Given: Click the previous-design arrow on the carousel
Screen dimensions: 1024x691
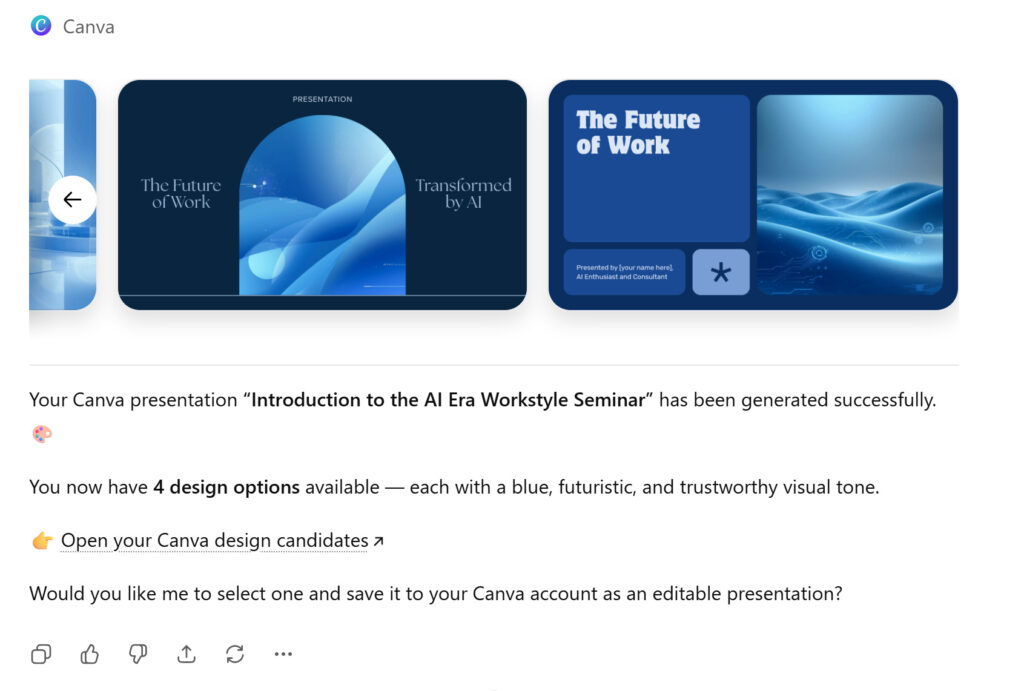Looking at the screenshot, I should pyautogui.click(x=72, y=199).
